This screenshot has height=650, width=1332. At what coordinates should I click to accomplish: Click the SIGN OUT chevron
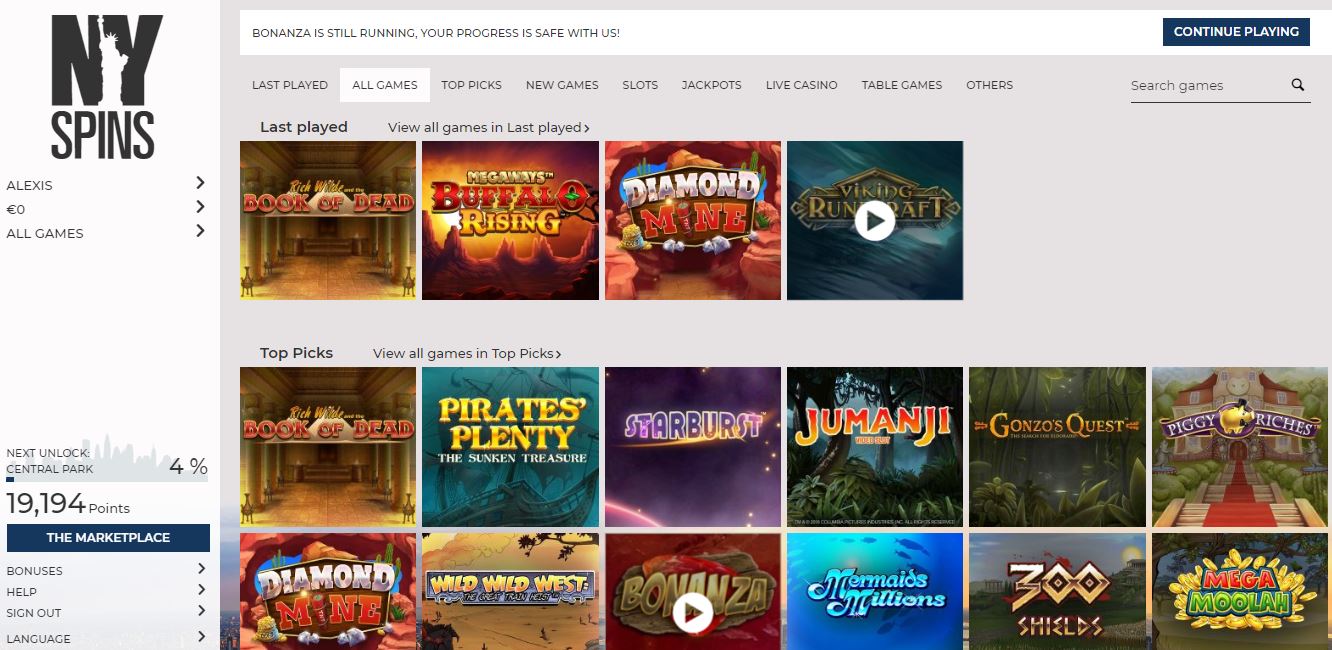pos(201,611)
